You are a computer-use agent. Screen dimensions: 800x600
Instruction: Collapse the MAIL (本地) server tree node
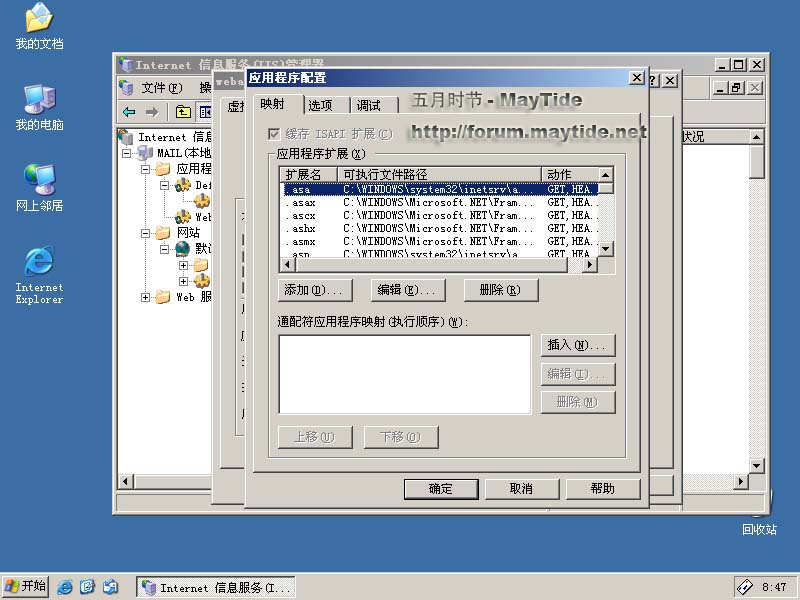pos(127,153)
